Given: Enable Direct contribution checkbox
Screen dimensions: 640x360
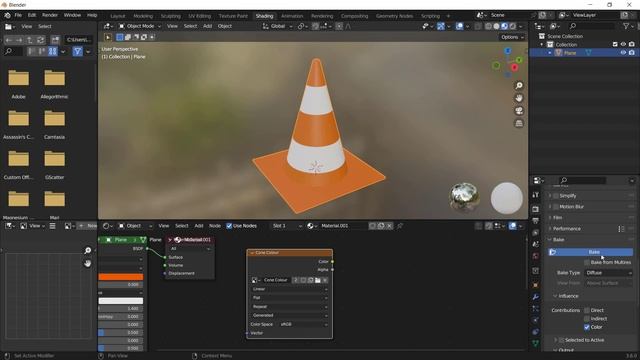Looking at the screenshot, I should coord(587,310).
